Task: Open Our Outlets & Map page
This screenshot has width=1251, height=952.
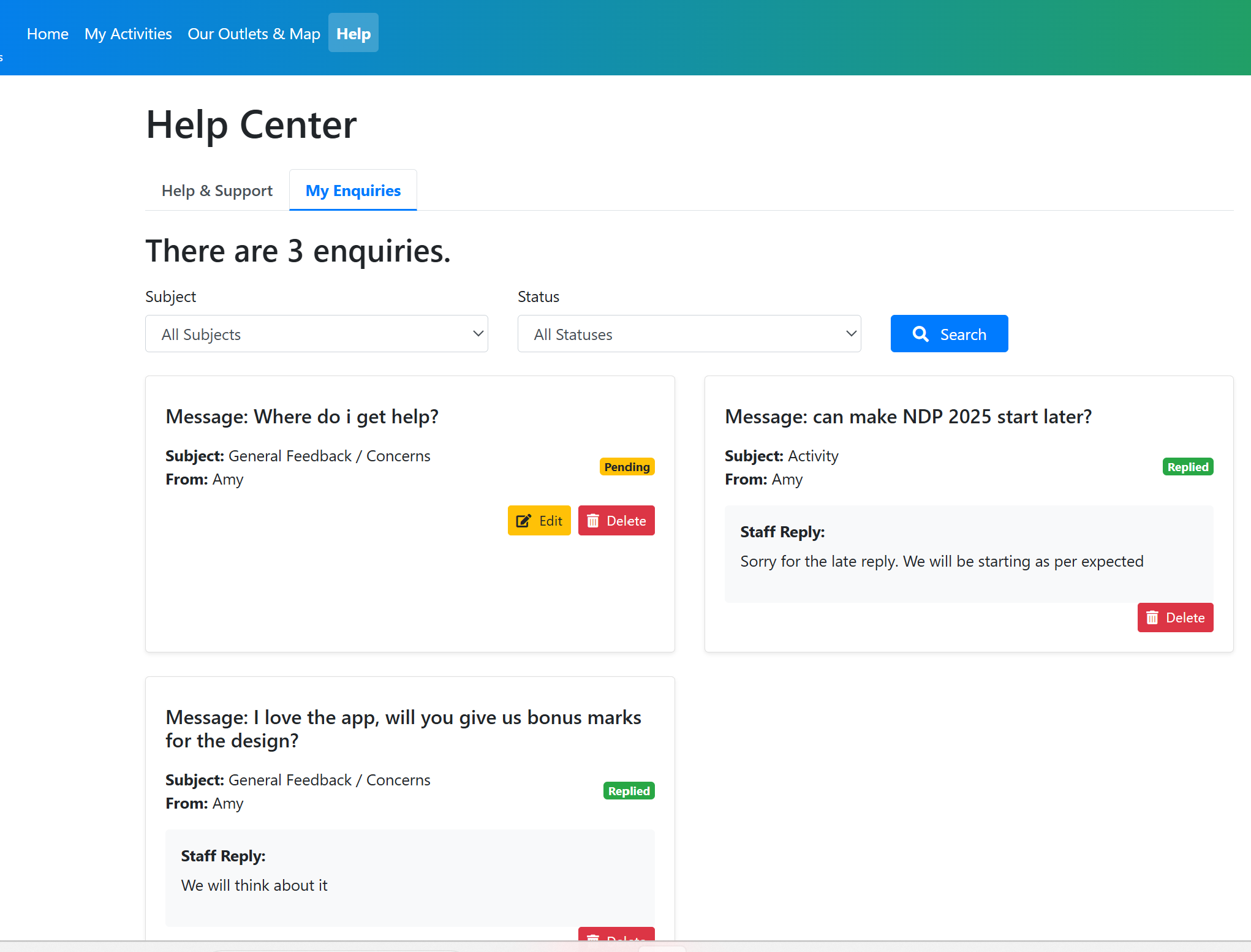Action: point(254,34)
